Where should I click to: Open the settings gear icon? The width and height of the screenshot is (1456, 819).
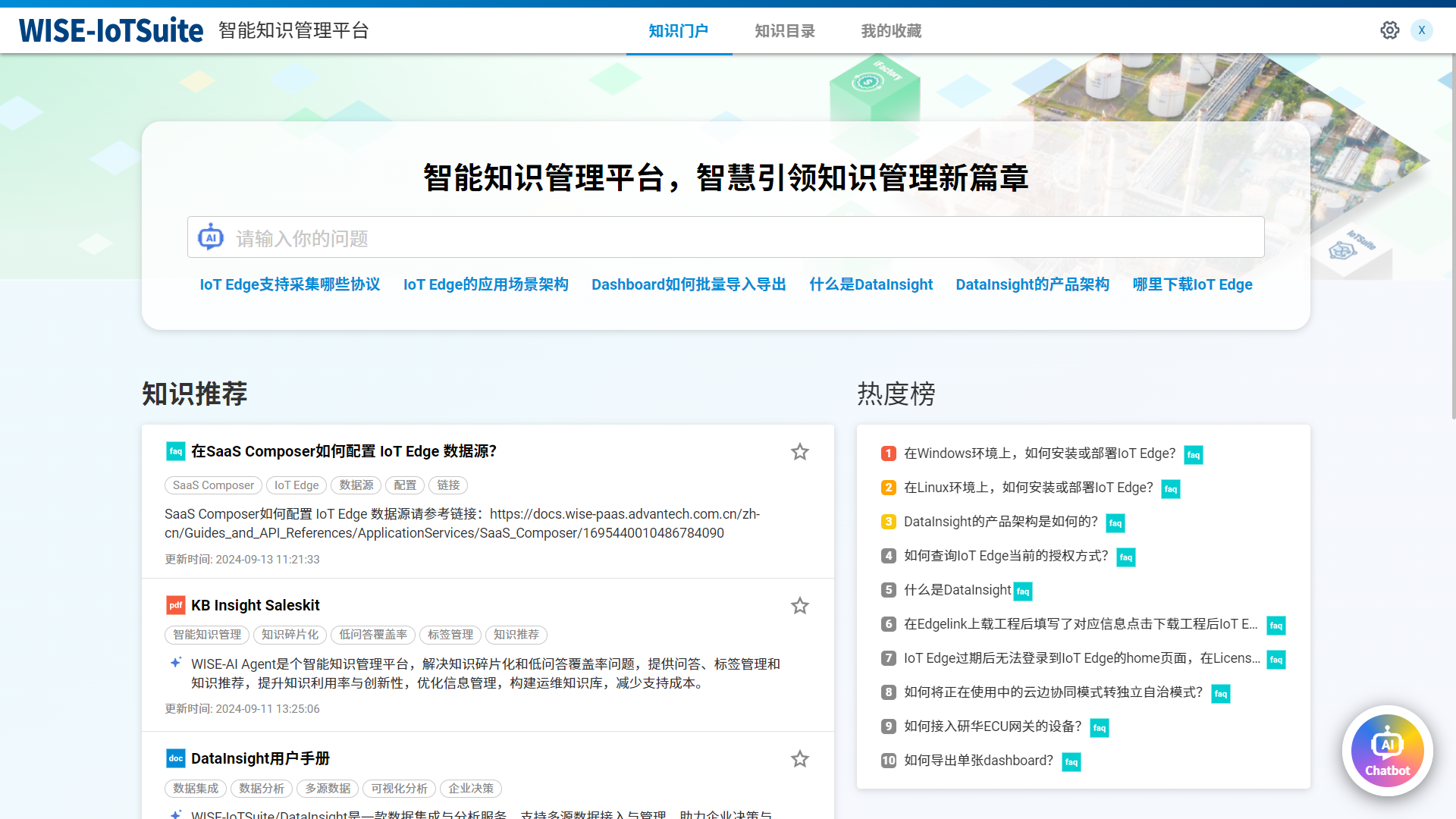(x=1389, y=30)
